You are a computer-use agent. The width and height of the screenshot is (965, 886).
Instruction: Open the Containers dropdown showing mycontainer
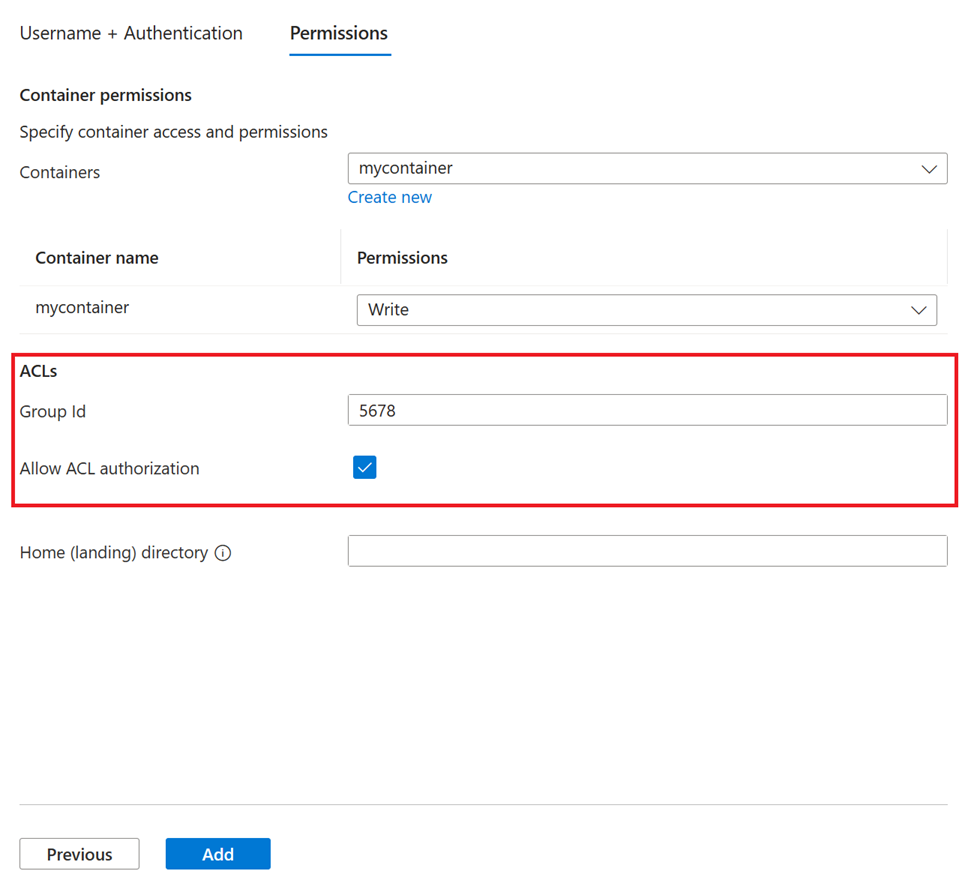[647, 168]
